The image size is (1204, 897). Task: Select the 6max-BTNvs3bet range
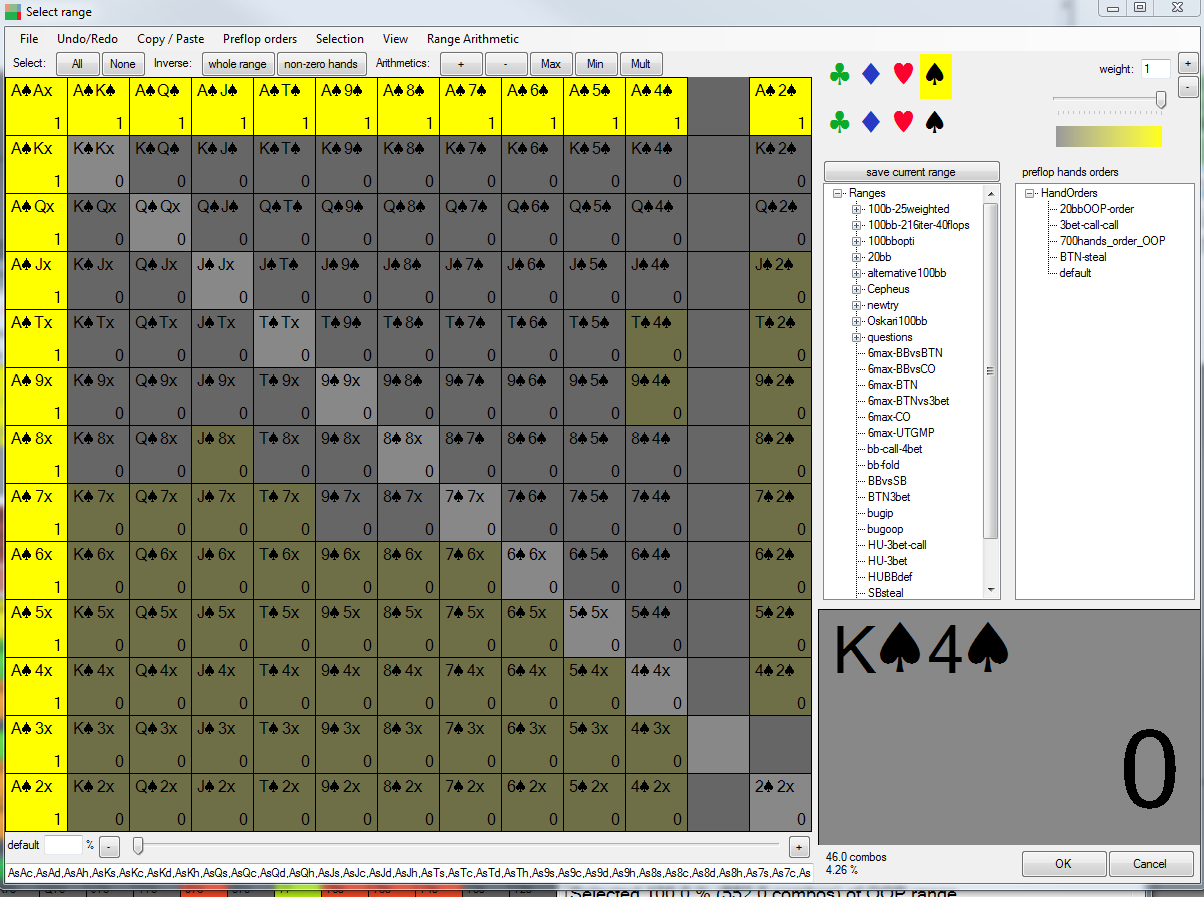908,401
